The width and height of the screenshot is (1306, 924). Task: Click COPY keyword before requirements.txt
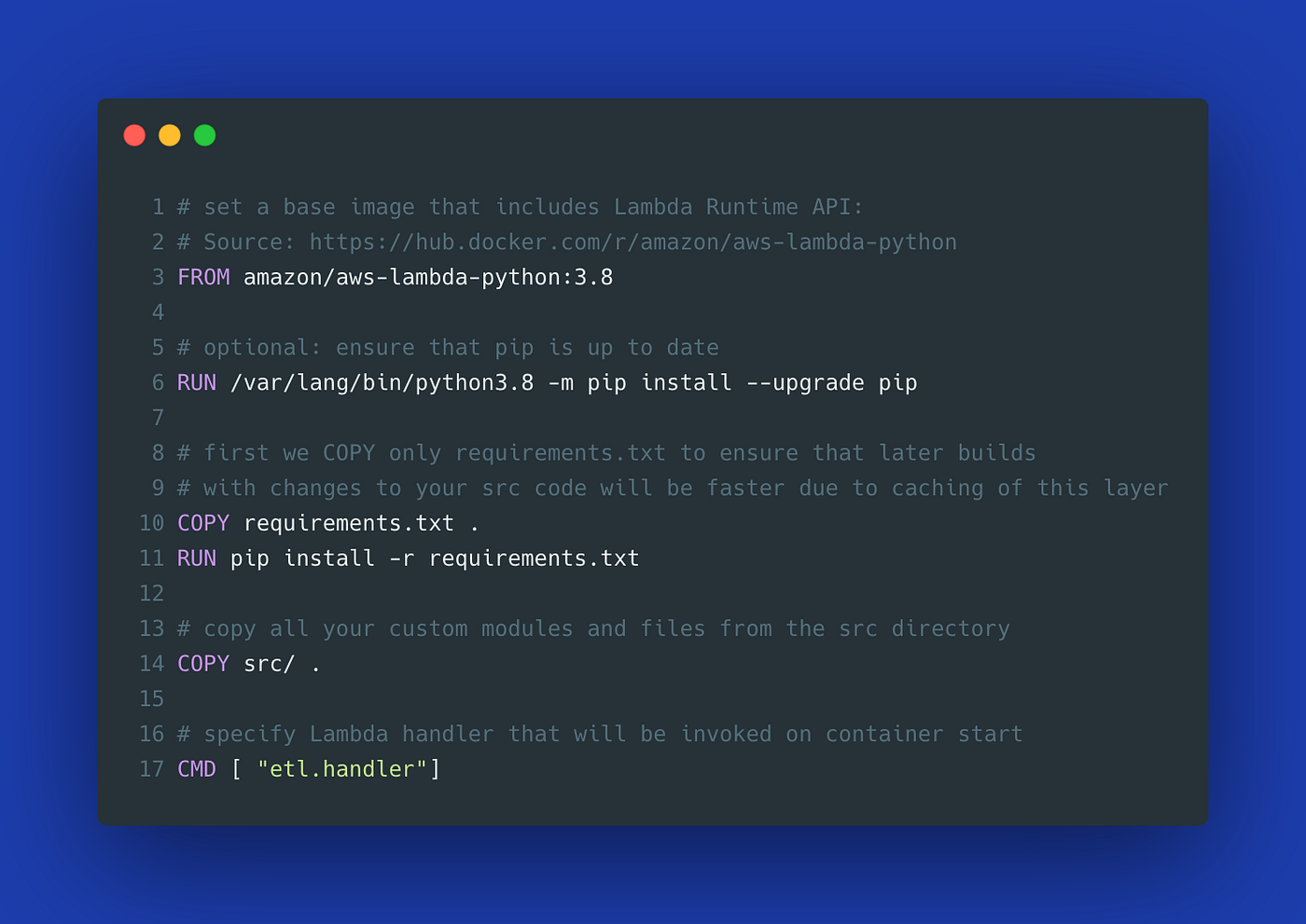(203, 523)
